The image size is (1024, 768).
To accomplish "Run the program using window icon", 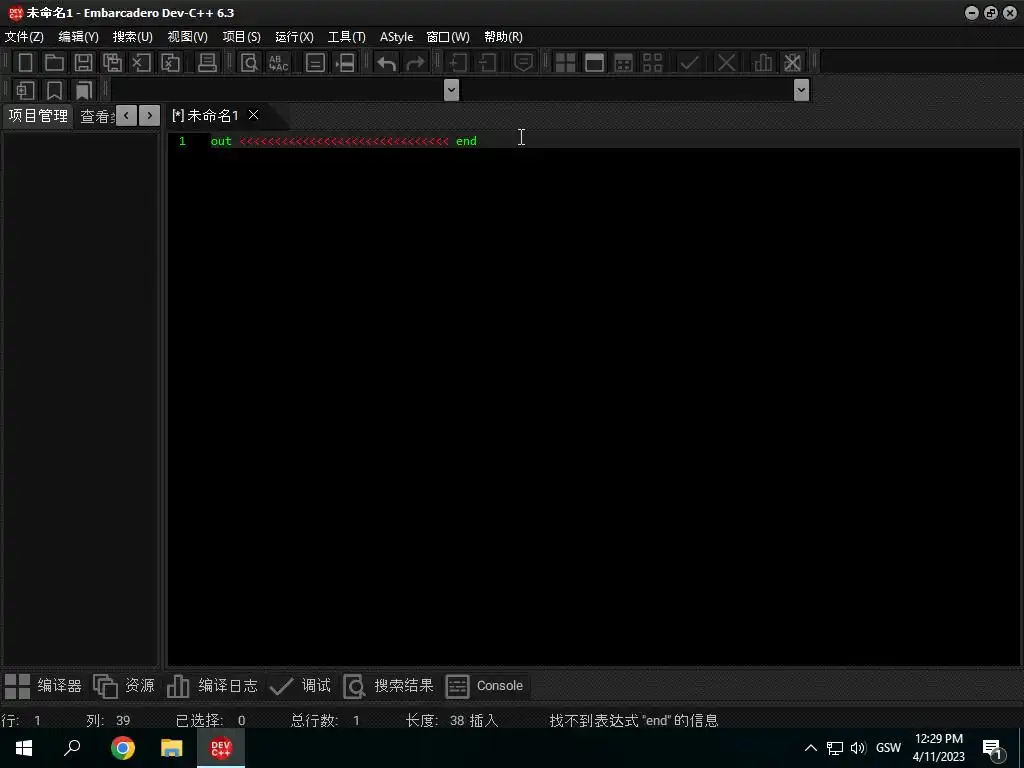I will pos(594,63).
